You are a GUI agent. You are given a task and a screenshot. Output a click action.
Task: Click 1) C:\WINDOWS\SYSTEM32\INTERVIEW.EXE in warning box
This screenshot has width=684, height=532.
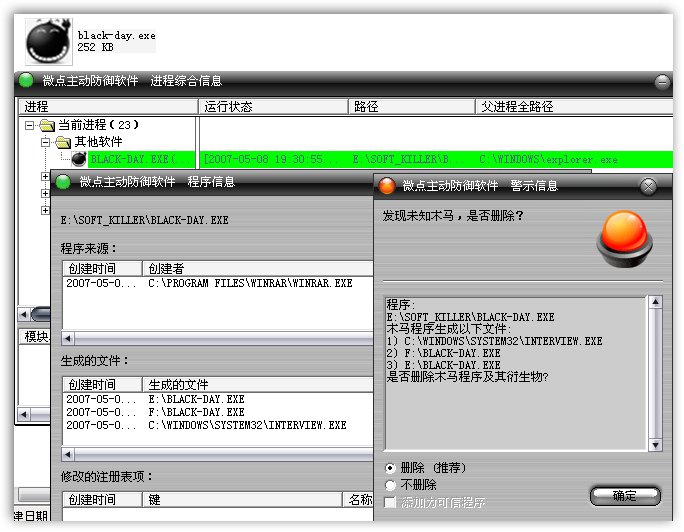[494, 341]
